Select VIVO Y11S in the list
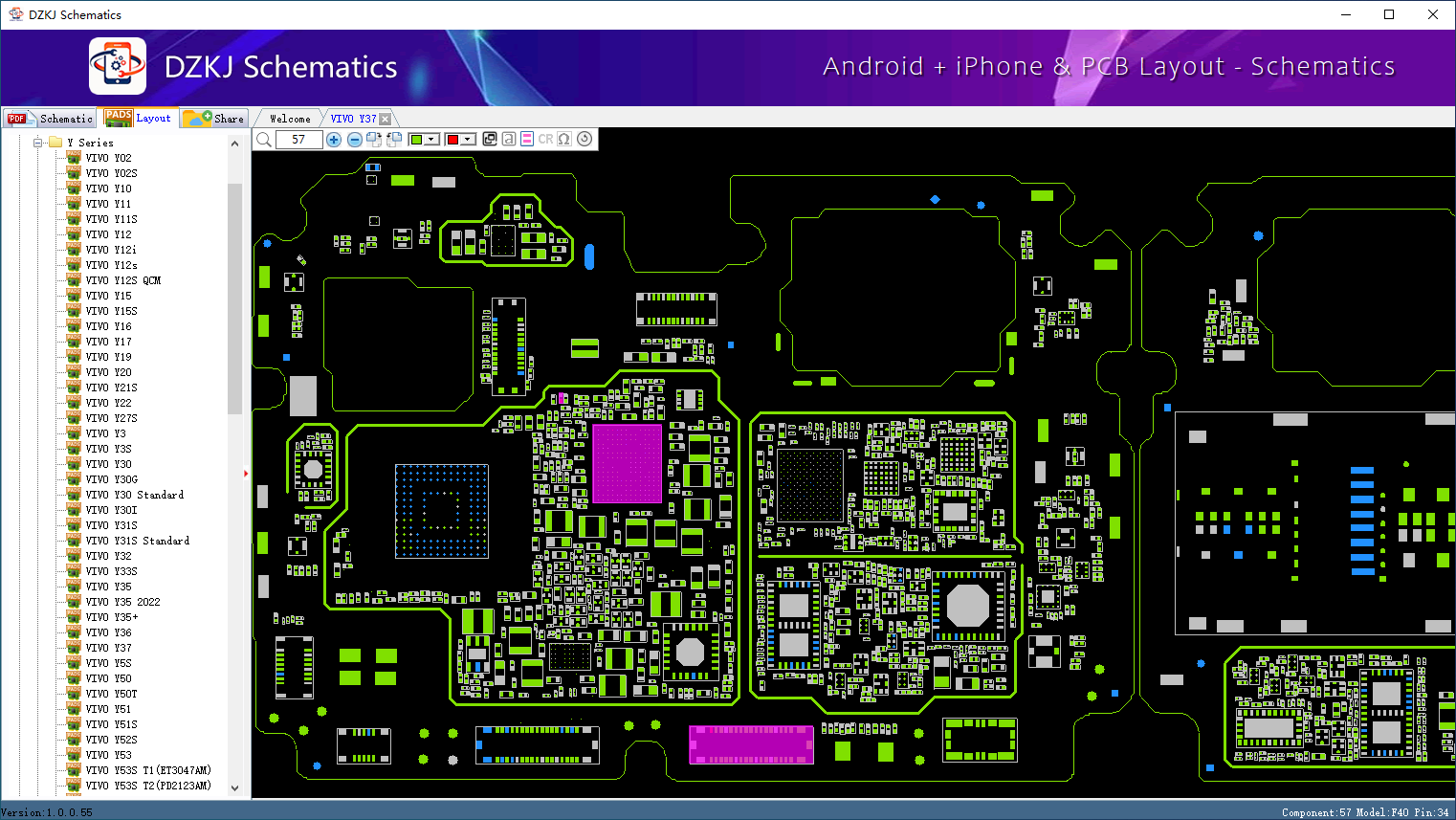The image size is (1456, 820). coord(111,219)
